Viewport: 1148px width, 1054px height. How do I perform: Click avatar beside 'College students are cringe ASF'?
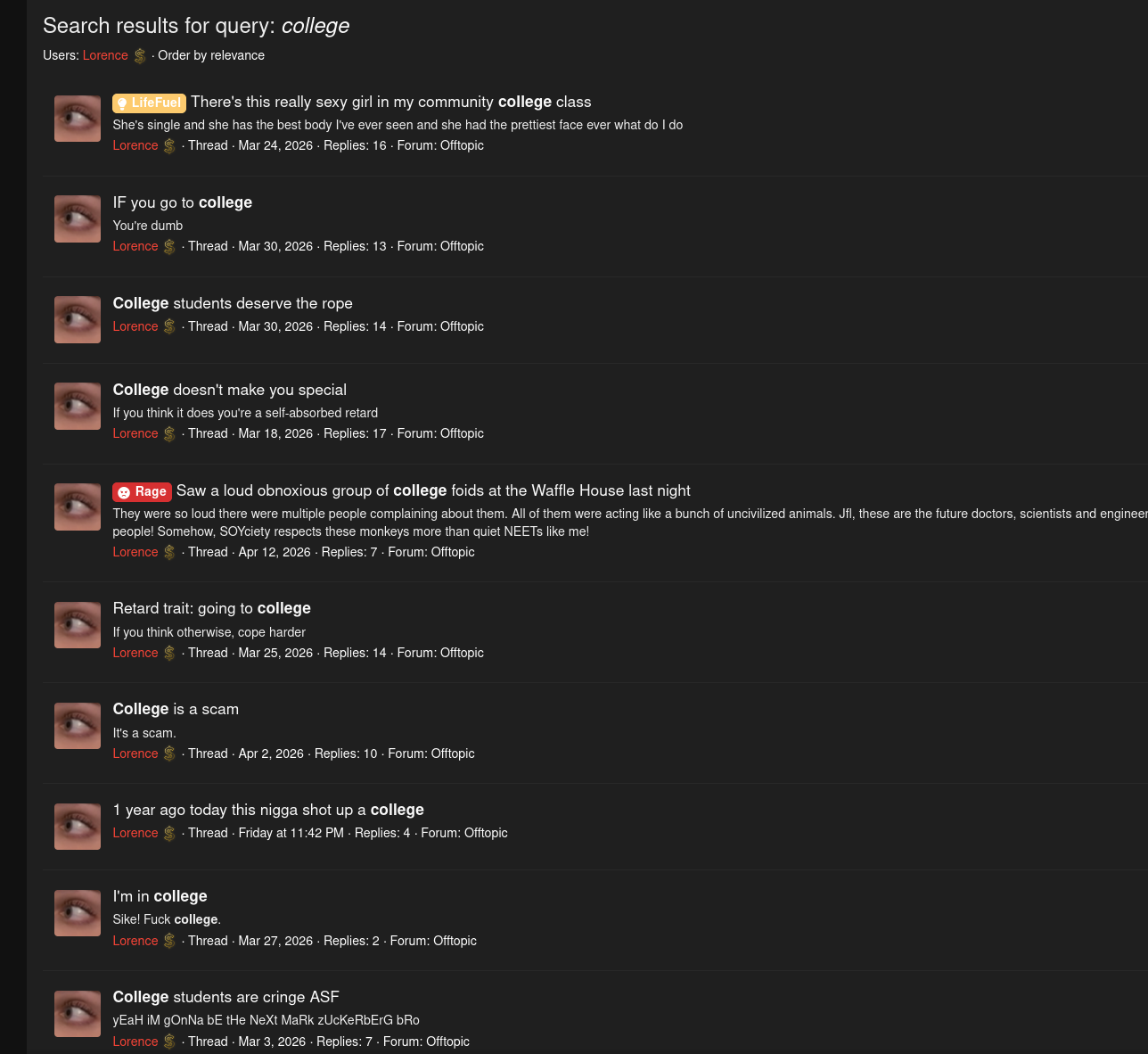[x=78, y=1014]
